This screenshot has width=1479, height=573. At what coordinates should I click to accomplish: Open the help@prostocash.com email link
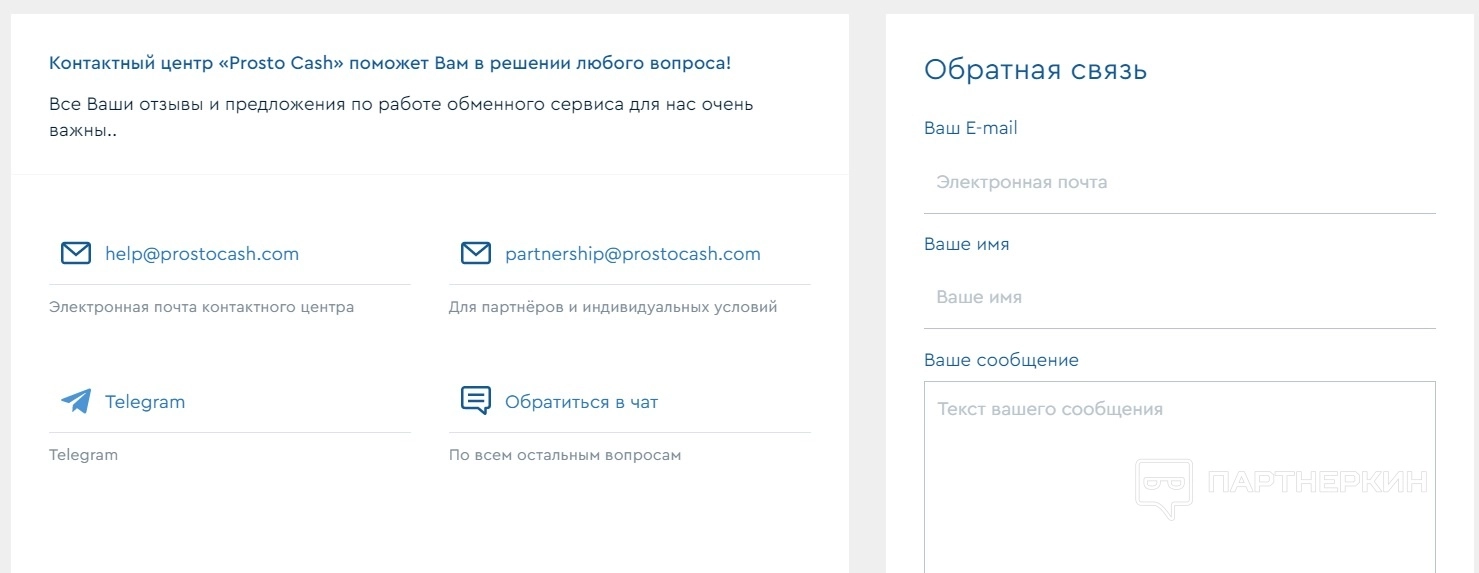click(202, 254)
